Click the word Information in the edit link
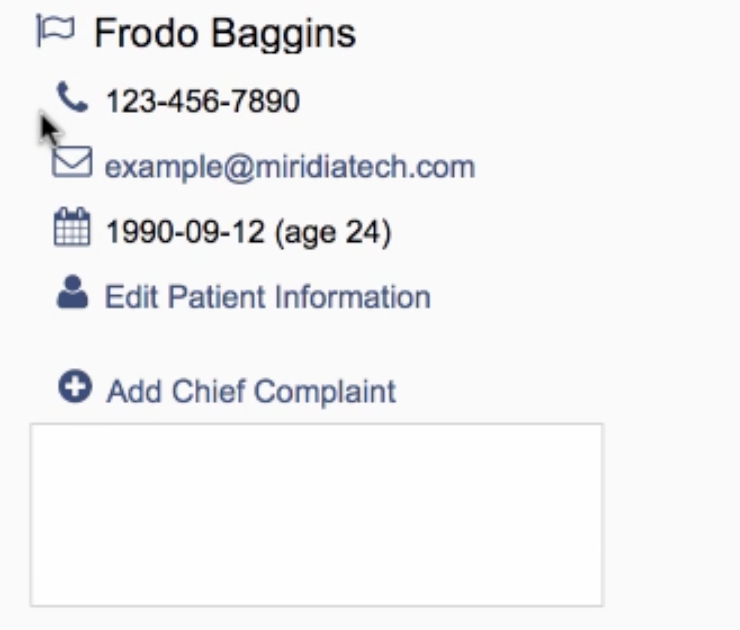The image size is (740, 630). tap(352, 296)
